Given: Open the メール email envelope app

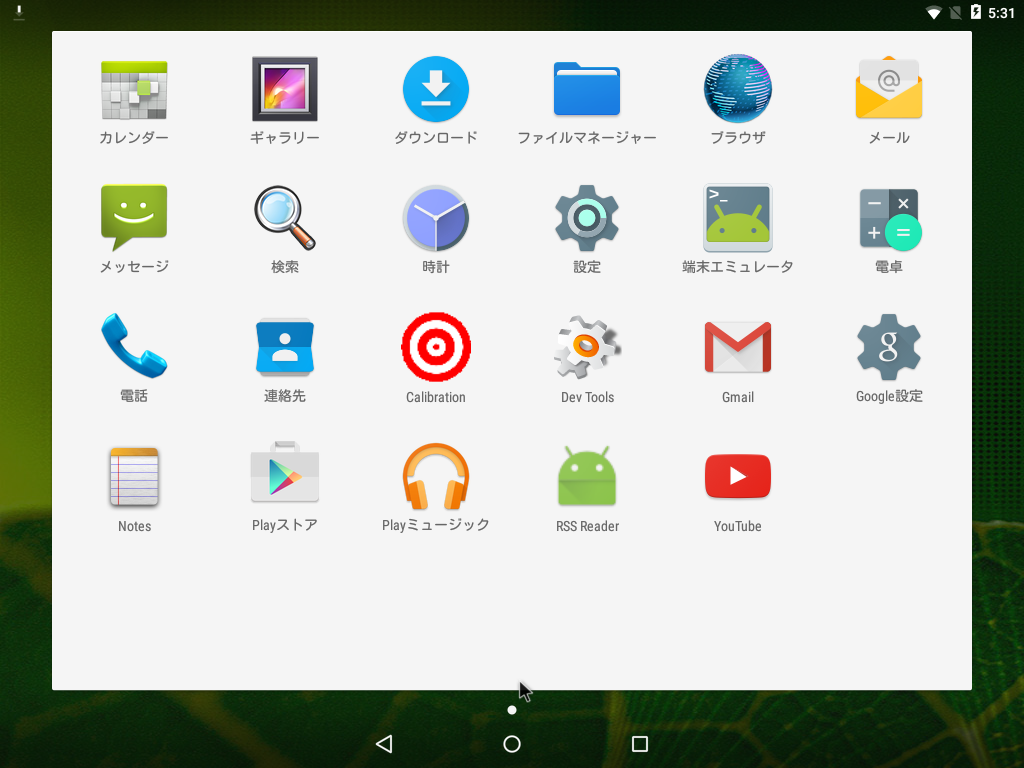Looking at the screenshot, I should click(x=889, y=89).
